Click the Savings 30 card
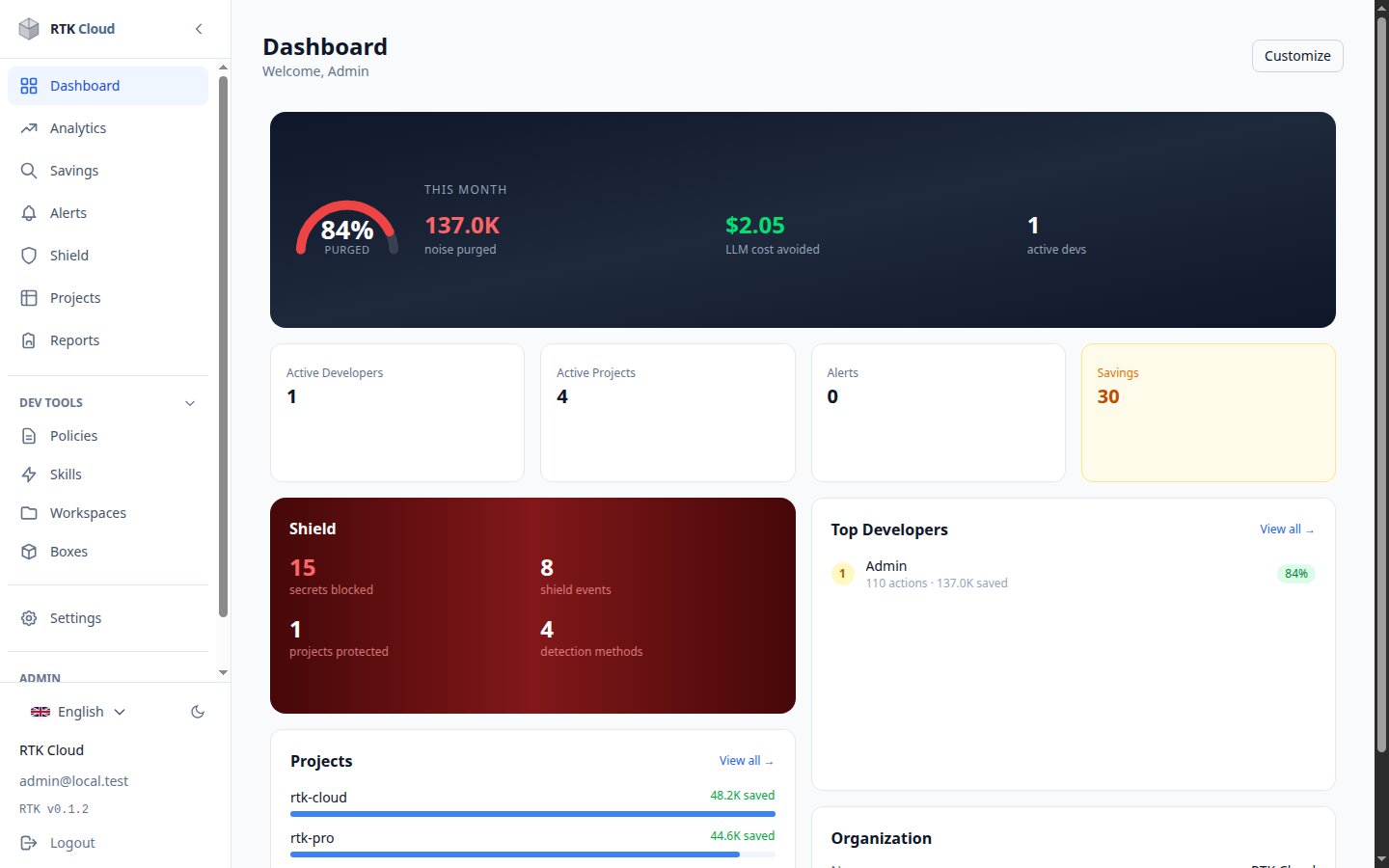 point(1209,413)
